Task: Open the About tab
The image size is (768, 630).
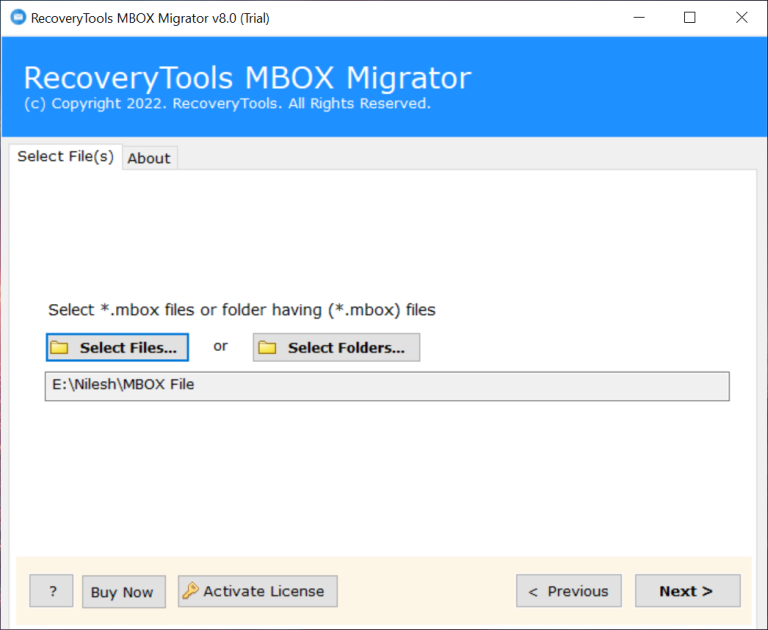Action: click(149, 158)
